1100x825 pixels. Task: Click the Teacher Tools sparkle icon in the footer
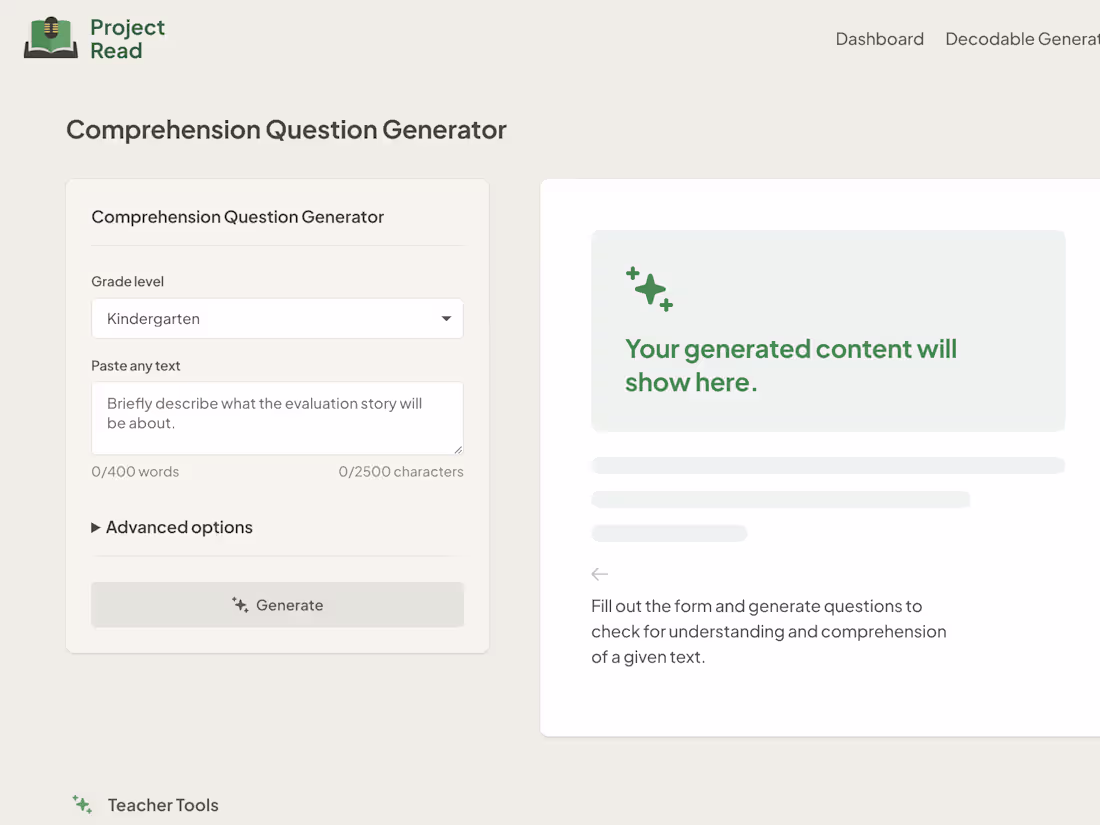click(81, 804)
